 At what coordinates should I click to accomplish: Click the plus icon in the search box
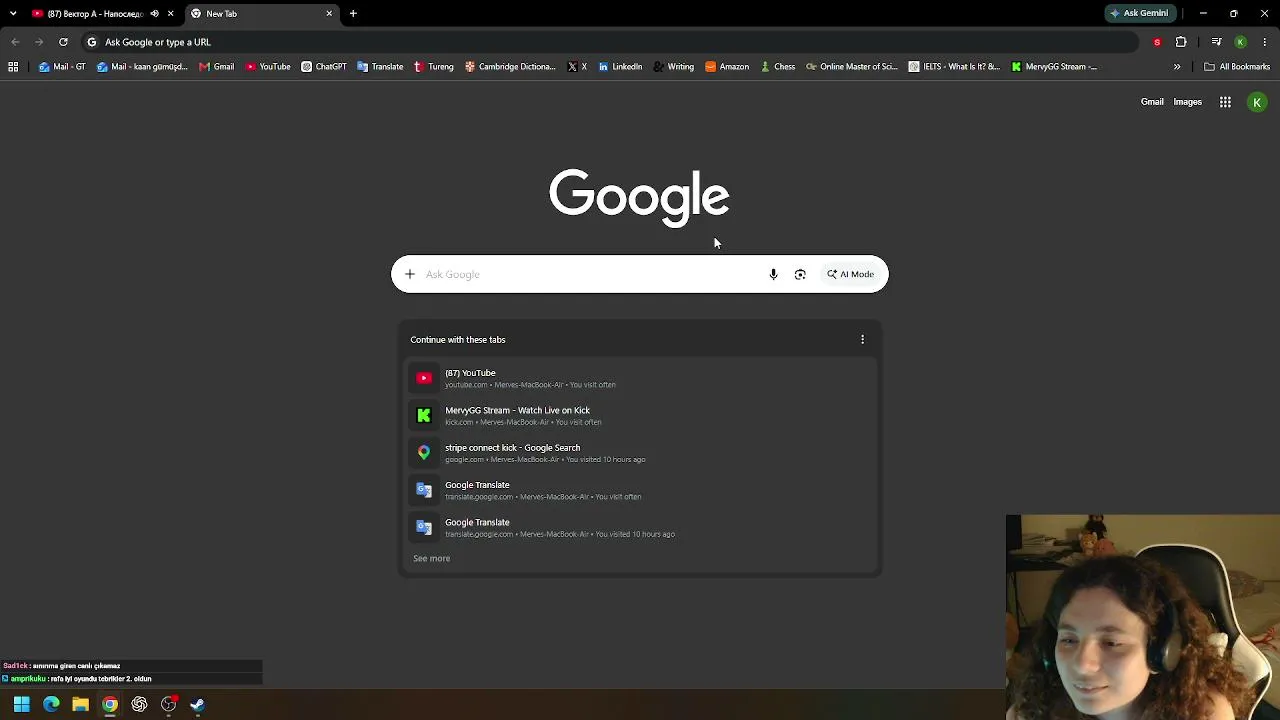pos(409,274)
